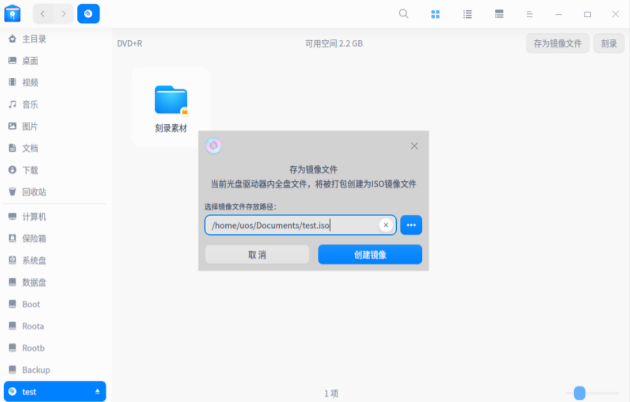Viewport: 630px width, 402px height.
Task: Go forward with the right arrow
Action: (63, 14)
